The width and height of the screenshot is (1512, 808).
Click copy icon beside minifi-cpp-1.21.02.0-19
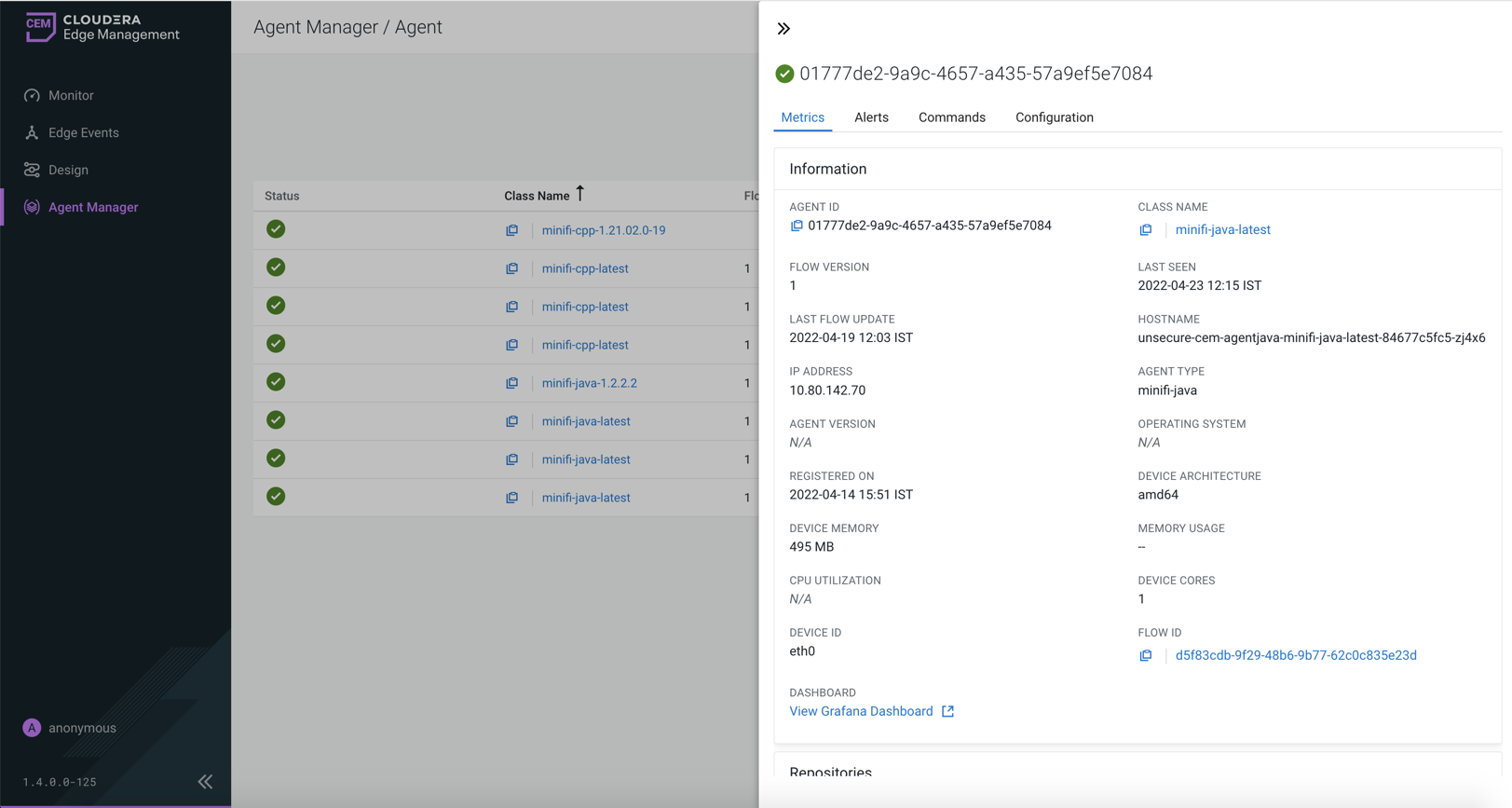click(x=512, y=230)
